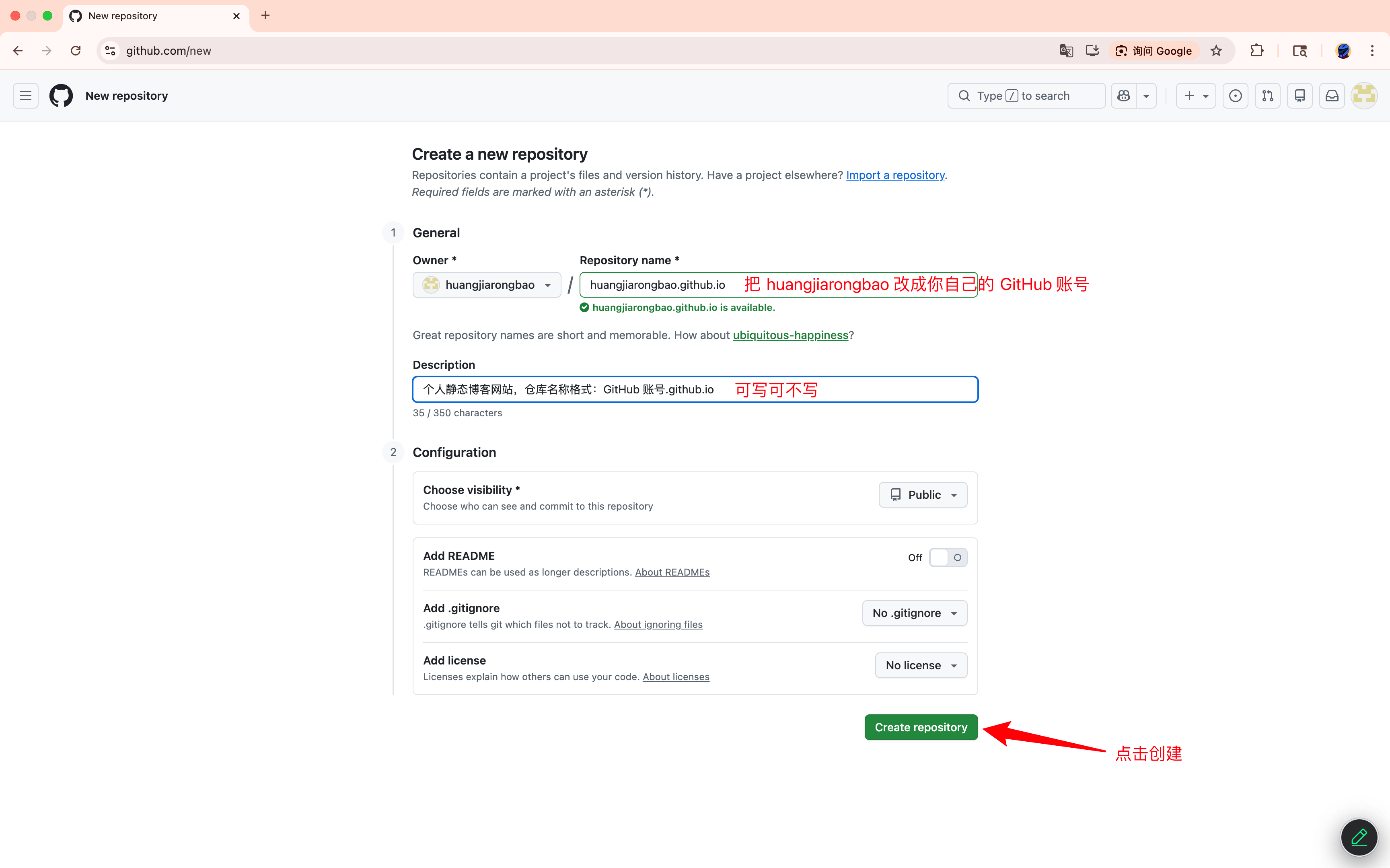Open the Copilot chat icon
1390x868 pixels.
coord(1123,96)
